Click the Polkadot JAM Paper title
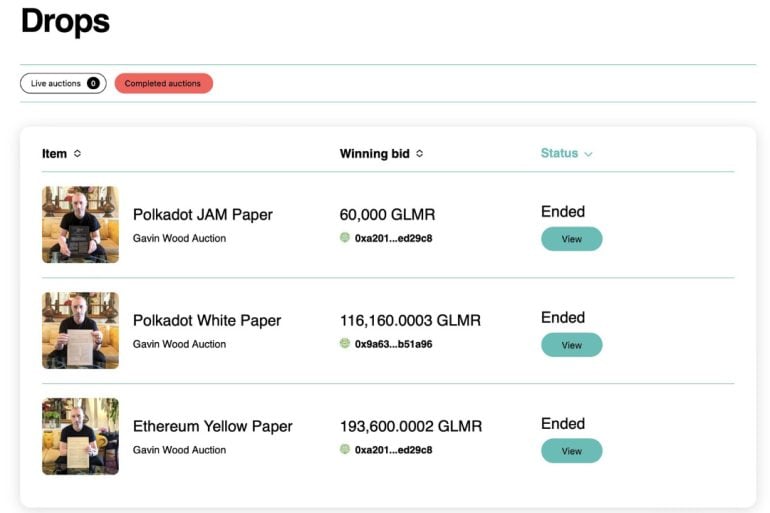This screenshot has height=513, width=770. pos(203,215)
